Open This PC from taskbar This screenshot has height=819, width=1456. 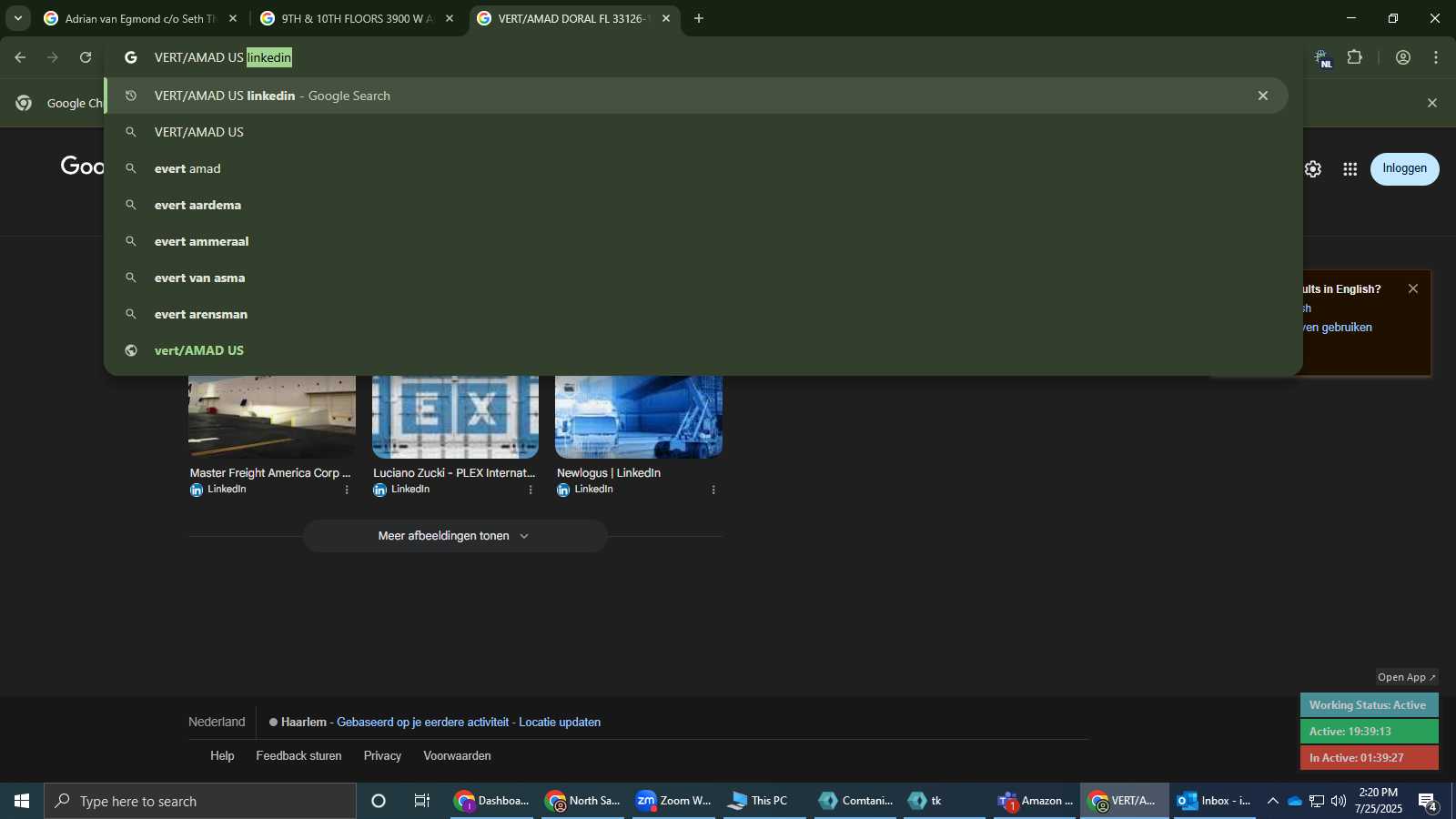pyautogui.click(x=765, y=801)
